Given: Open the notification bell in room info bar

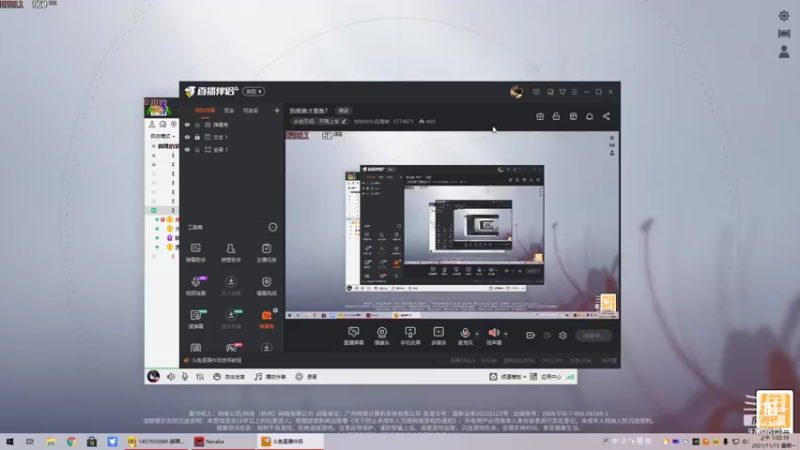Looking at the screenshot, I should click(x=589, y=116).
